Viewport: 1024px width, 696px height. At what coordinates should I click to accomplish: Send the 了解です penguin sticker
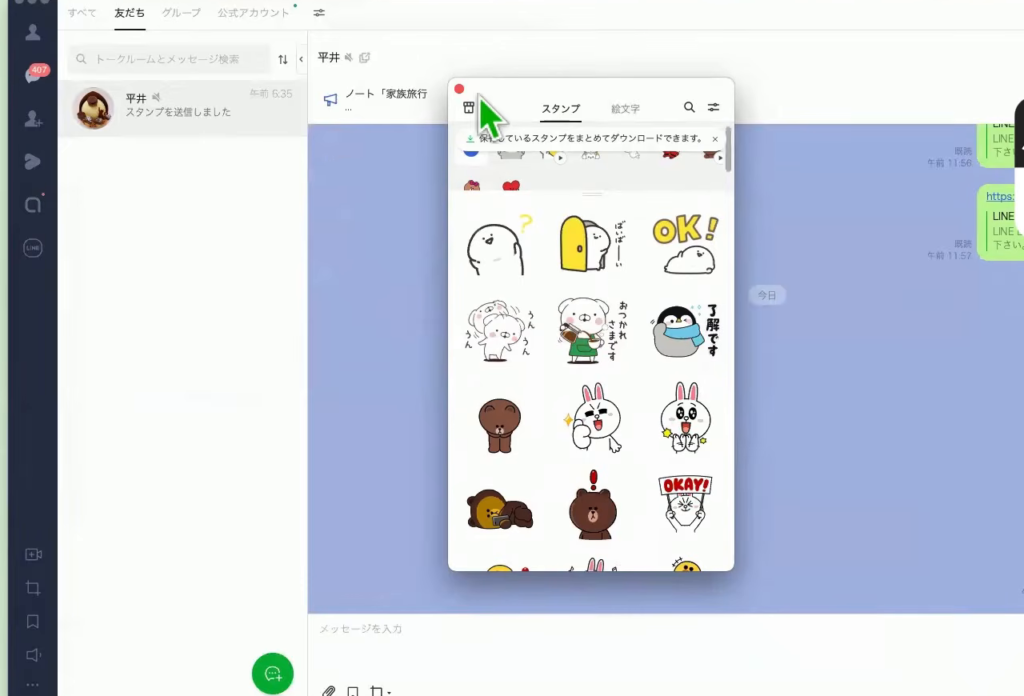(684, 330)
